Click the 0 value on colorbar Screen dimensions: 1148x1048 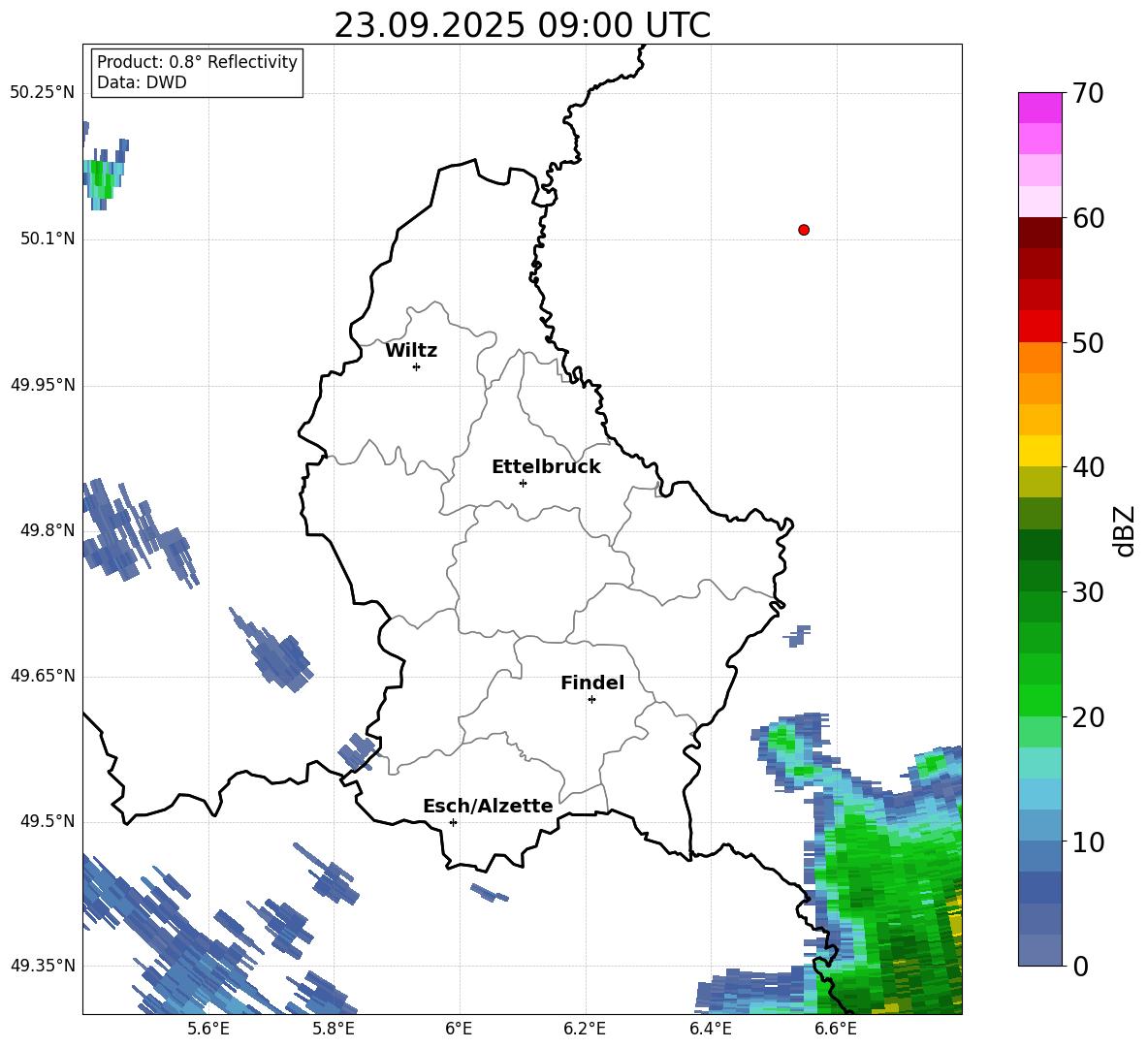pyautogui.click(x=1080, y=967)
